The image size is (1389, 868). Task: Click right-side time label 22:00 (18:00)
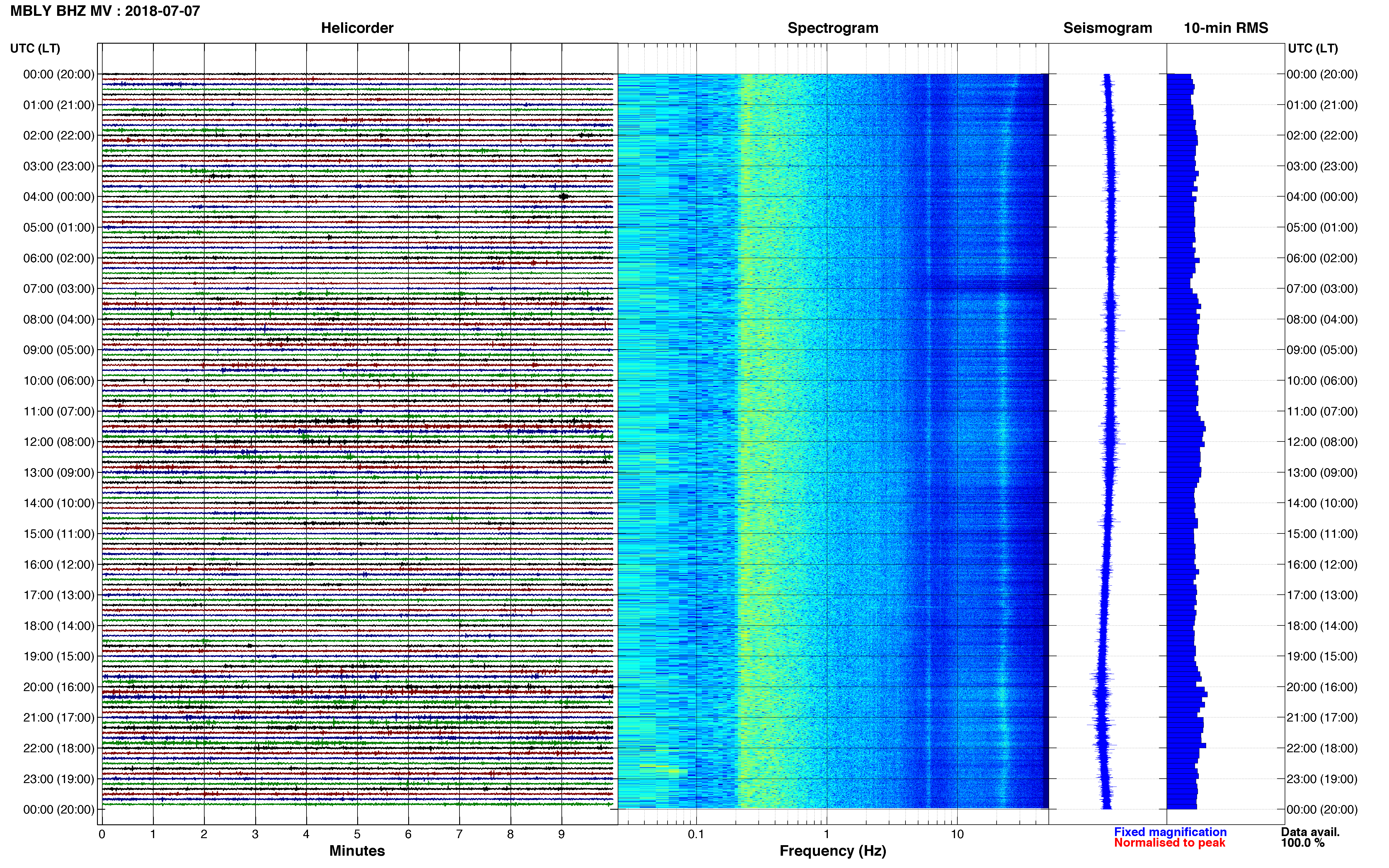1322,748
